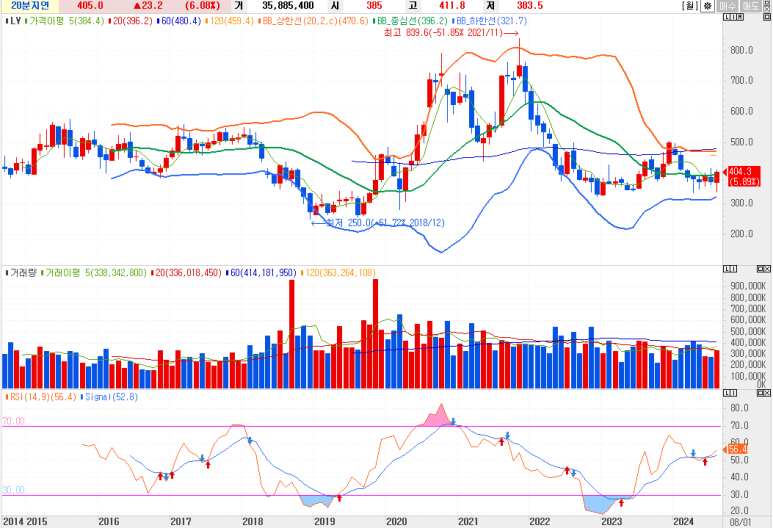Click the 800.0 price axis label
Image resolution: width=773 pixels, height=528 pixels.
click(x=742, y=50)
